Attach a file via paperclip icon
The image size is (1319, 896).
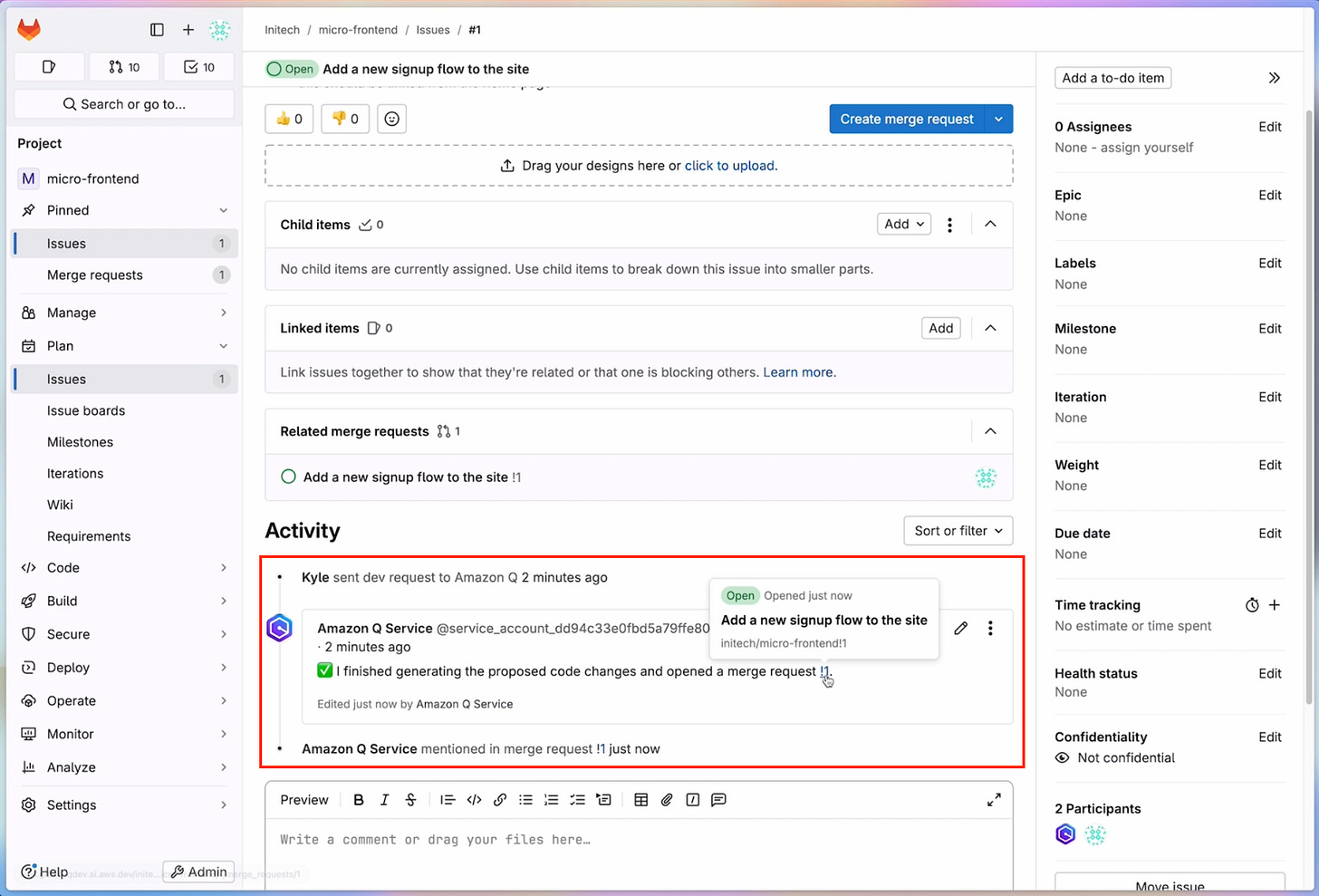[667, 800]
